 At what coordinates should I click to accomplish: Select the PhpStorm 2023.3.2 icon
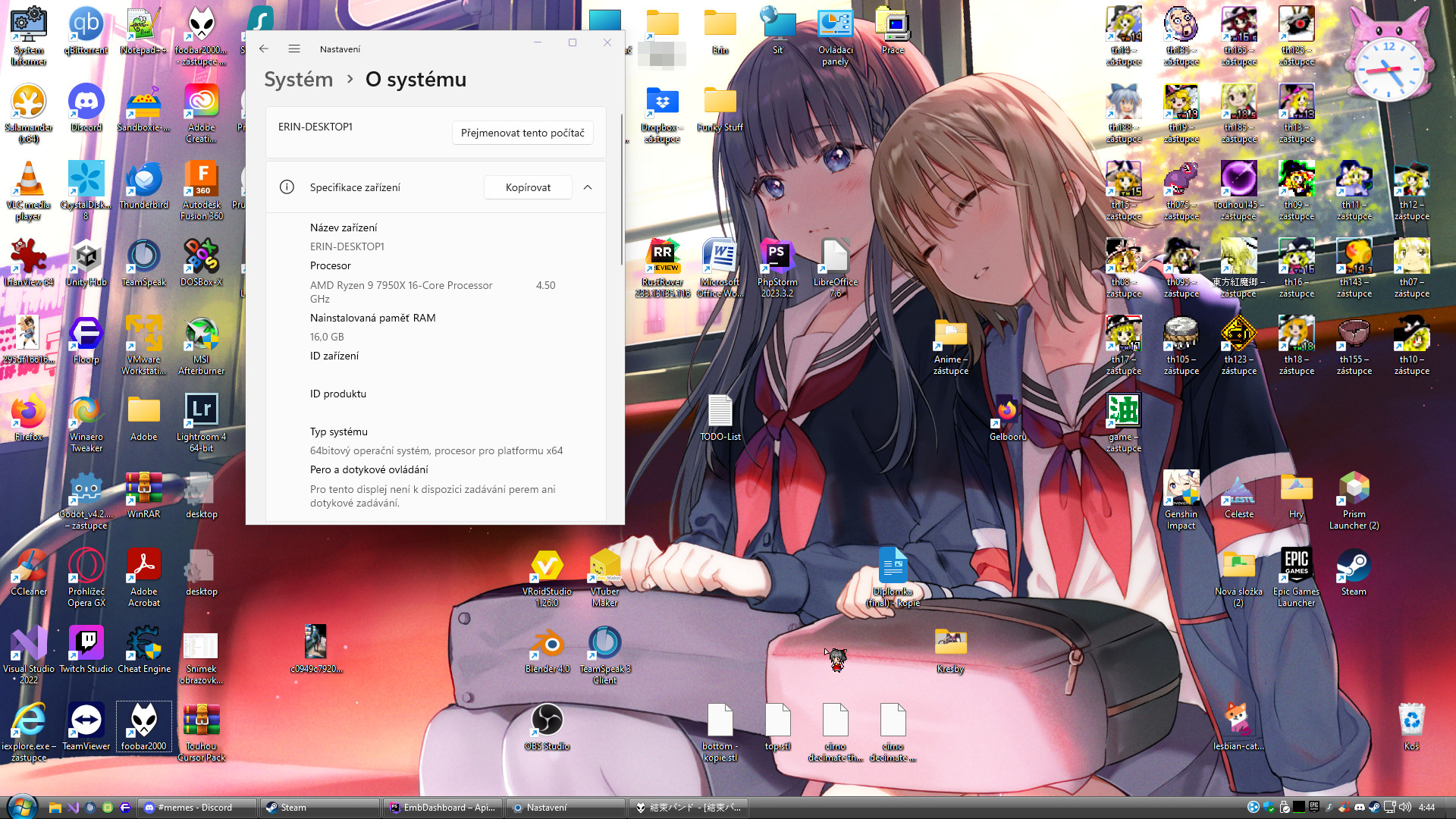[x=778, y=268]
